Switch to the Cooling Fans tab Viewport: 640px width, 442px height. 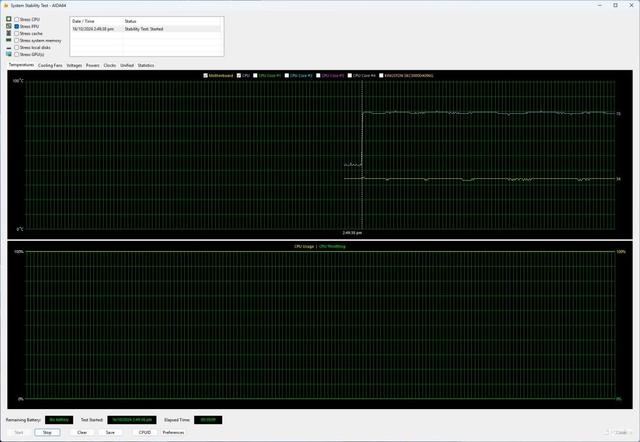coord(50,65)
